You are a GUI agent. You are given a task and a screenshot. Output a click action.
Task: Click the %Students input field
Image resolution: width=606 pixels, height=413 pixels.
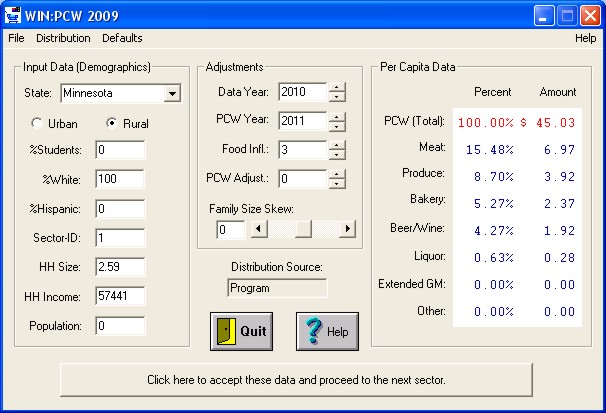click(120, 150)
